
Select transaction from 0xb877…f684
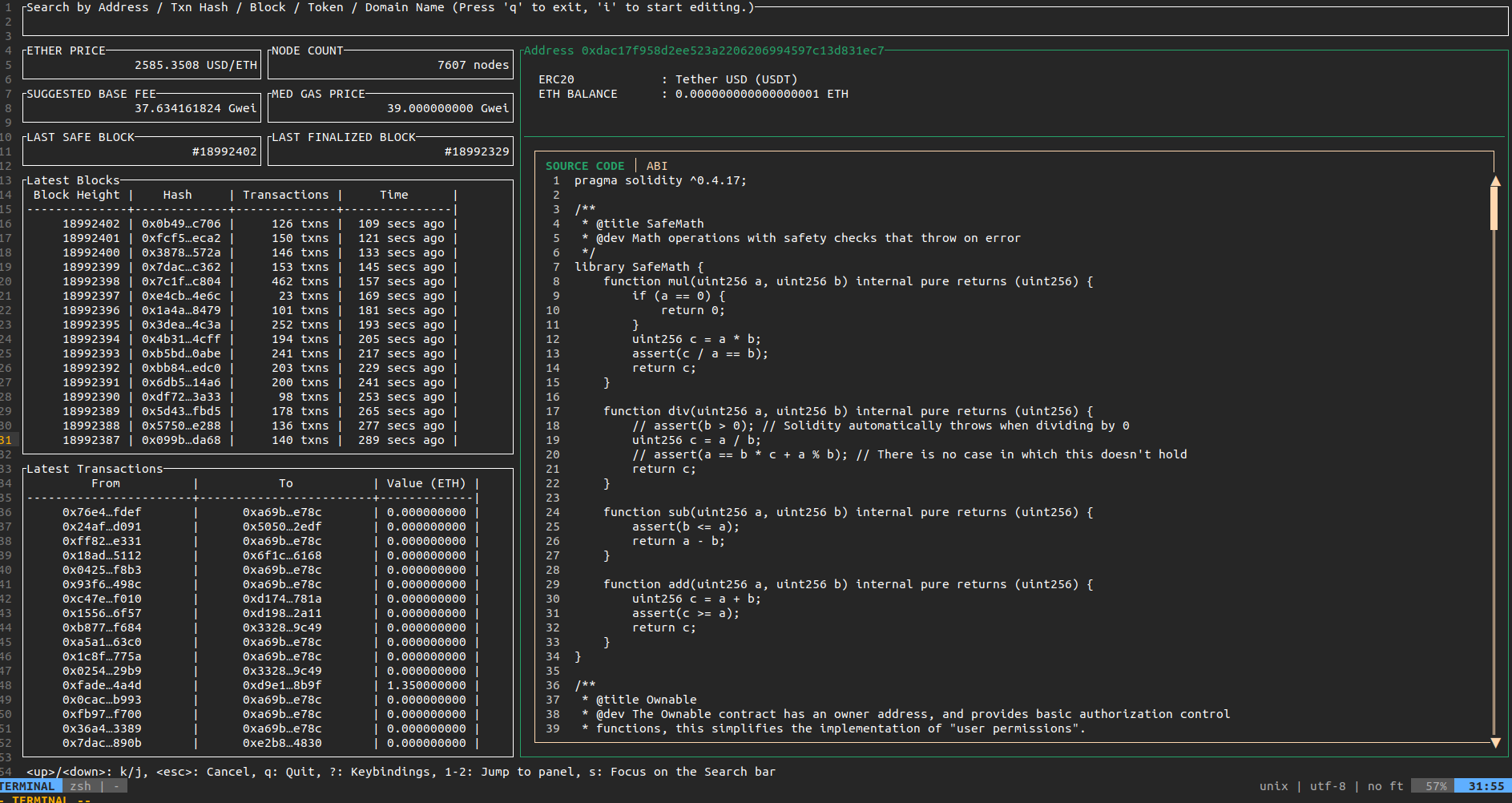coord(102,627)
